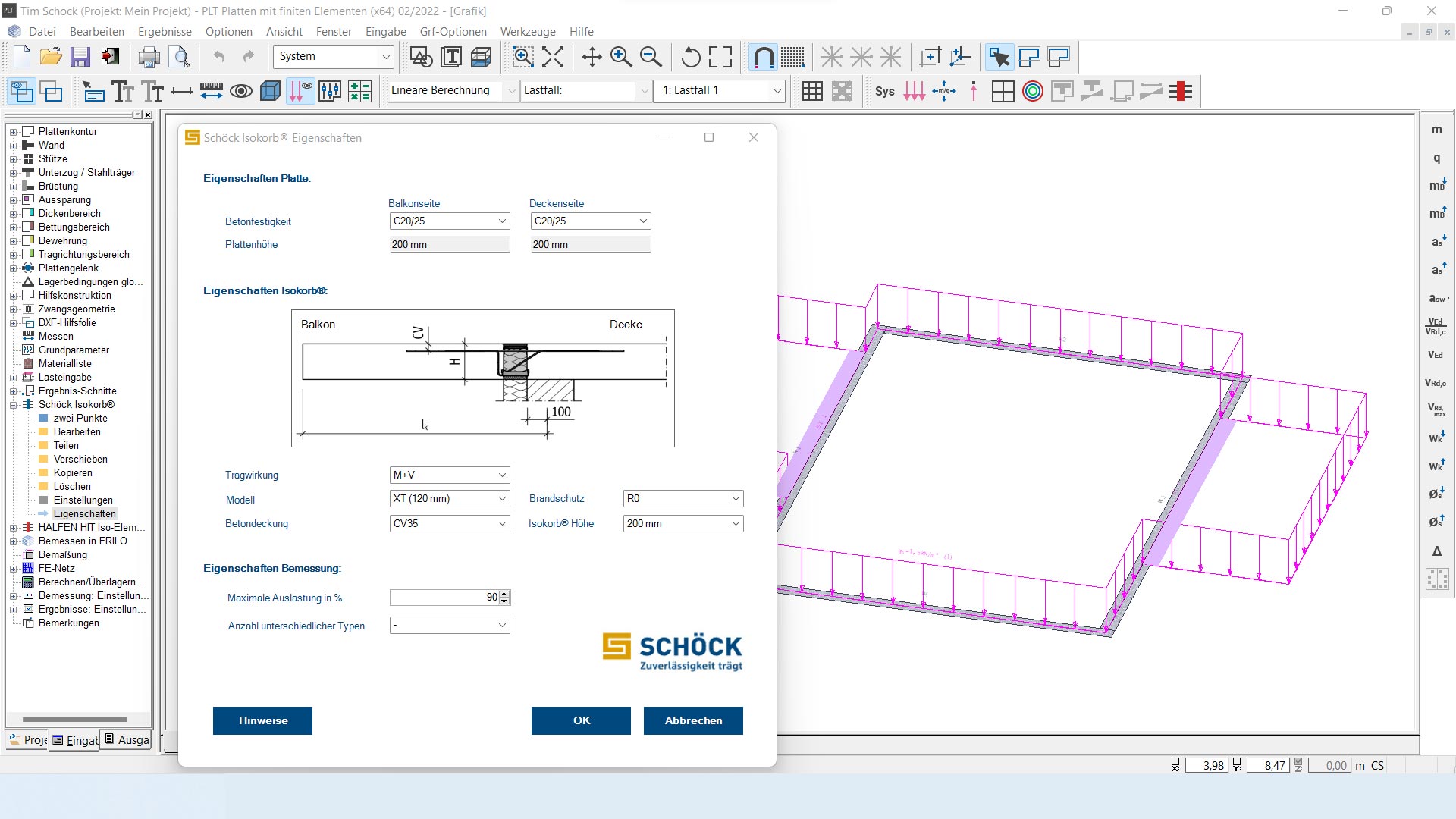Image resolution: width=1456 pixels, height=819 pixels.
Task: Click the table grid icon in toolbar
Action: pos(812,92)
